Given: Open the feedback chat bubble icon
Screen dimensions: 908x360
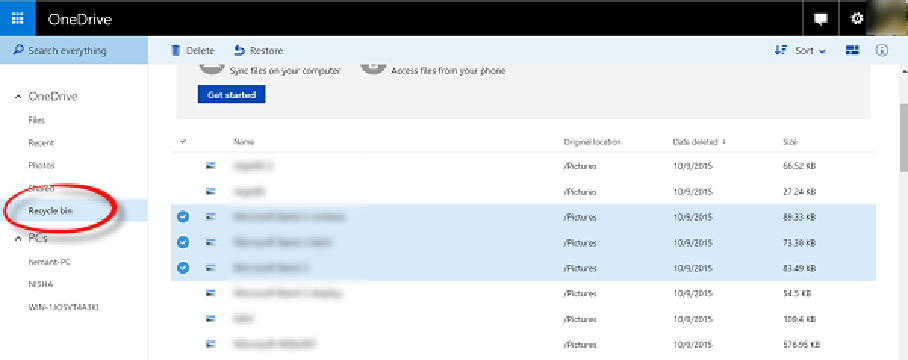Looking at the screenshot, I should click(x=820, y=19).
